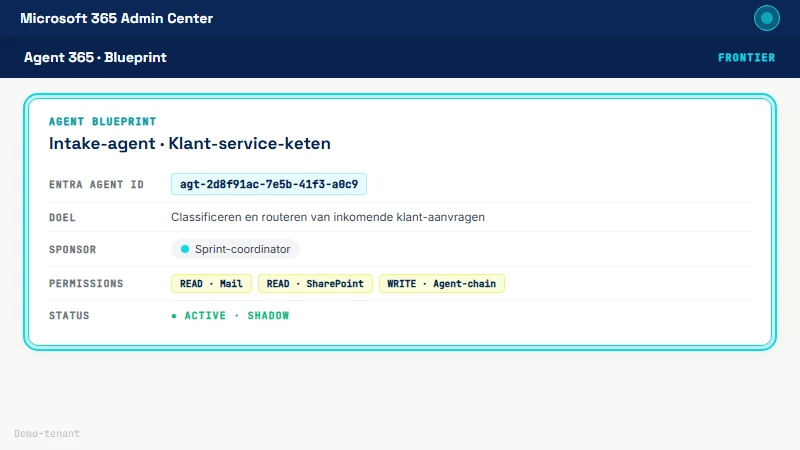Click the Intake-agent · Klant-service-keten heading
The width and height of the screenshot is (800, 450).
(190, 143)
